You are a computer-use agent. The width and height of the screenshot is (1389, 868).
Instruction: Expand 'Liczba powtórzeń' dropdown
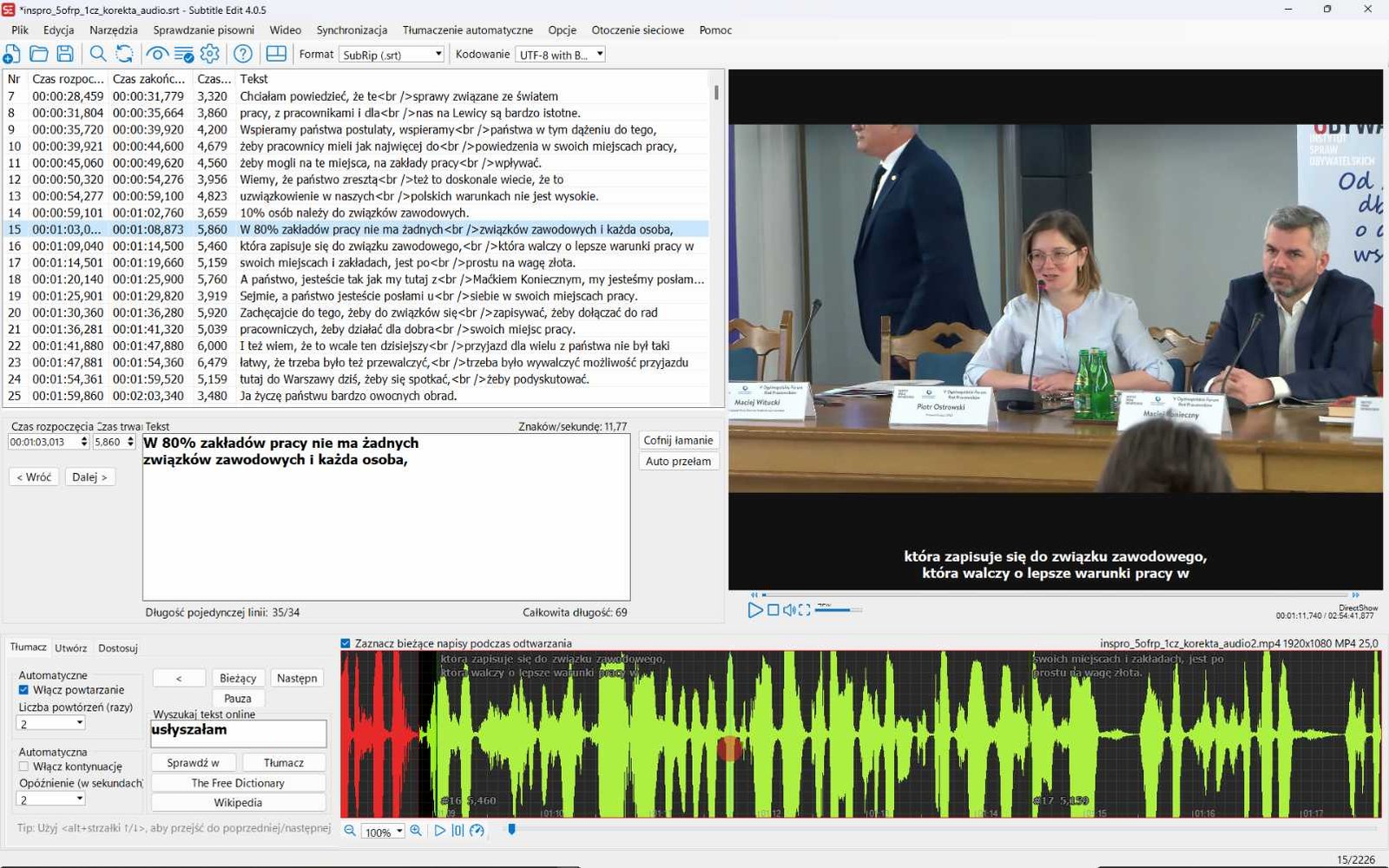[51, 723]
